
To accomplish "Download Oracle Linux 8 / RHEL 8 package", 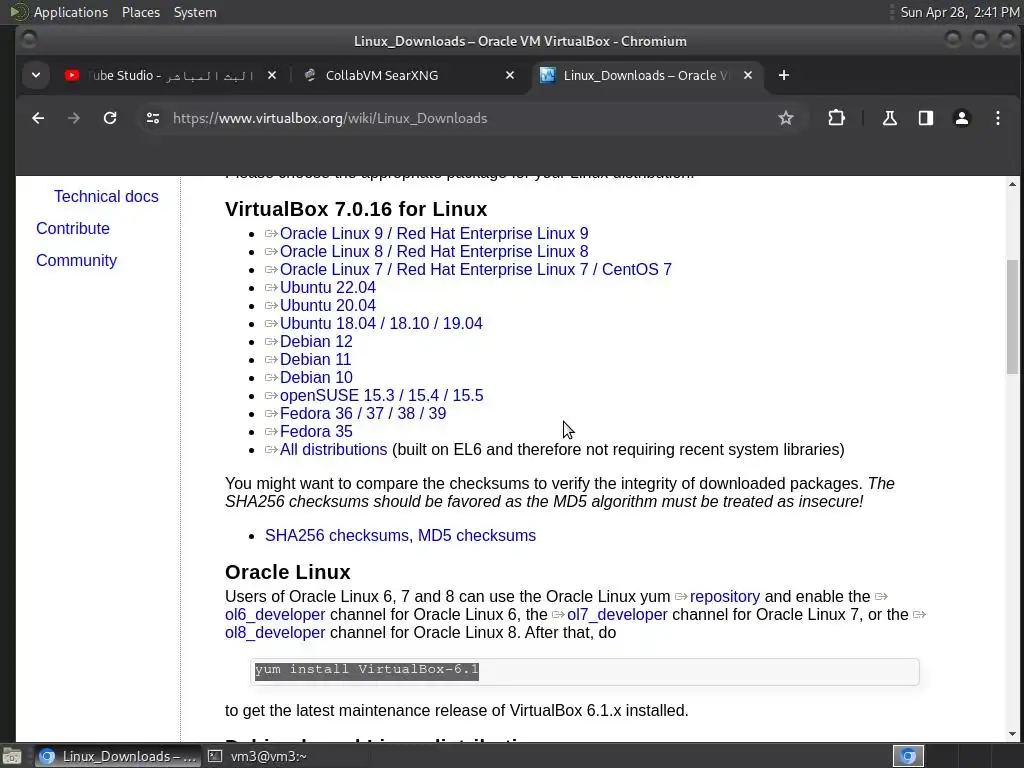I will (x=434, y=251).
